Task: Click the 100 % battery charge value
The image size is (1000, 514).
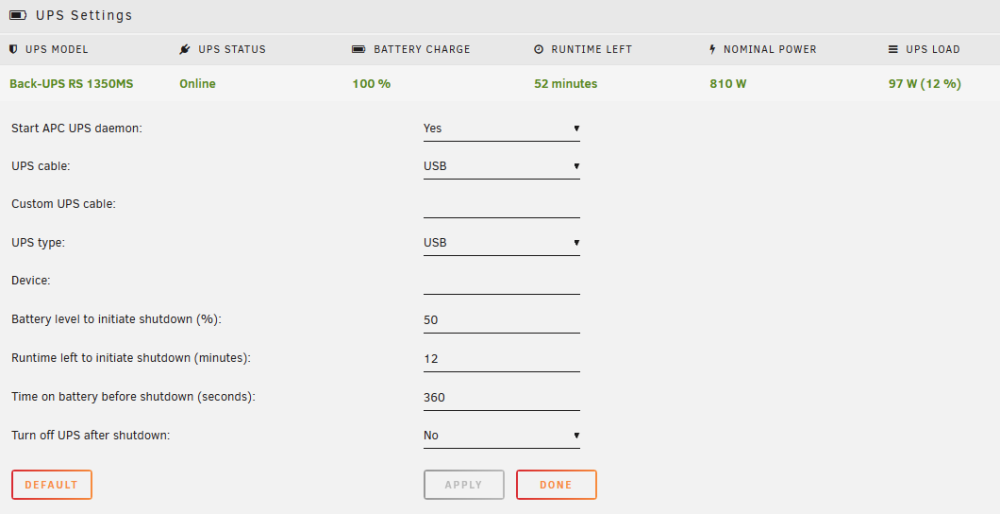Action: [x=371, y=84]
